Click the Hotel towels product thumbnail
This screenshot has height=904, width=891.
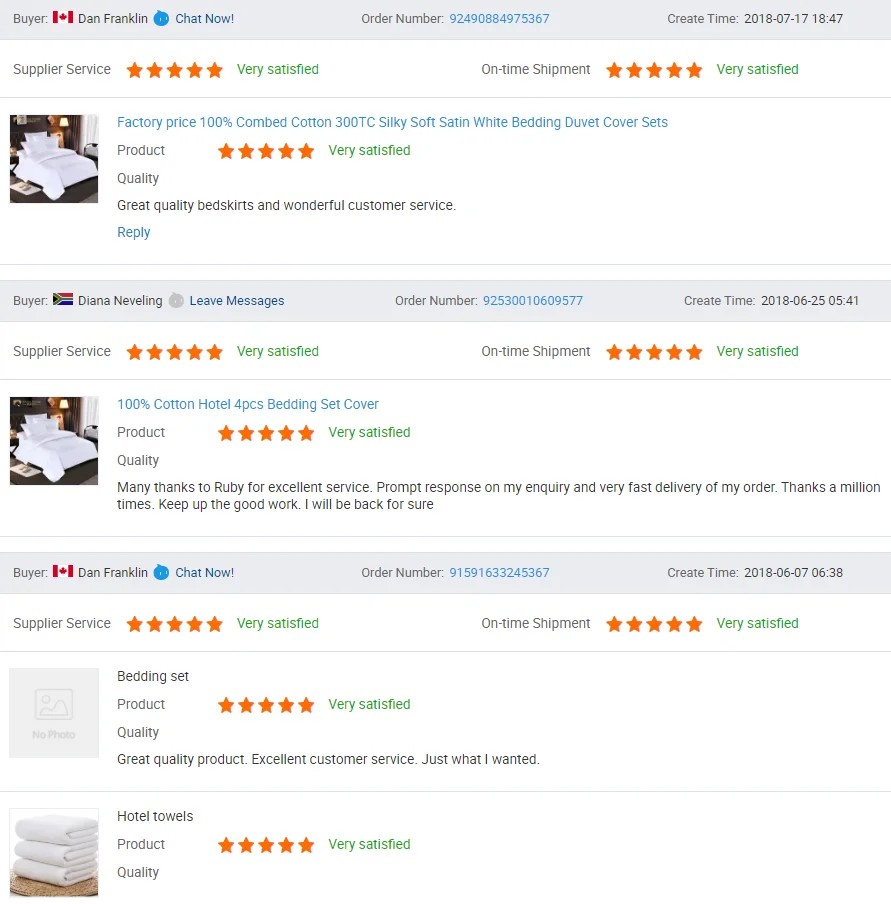[x=54, y=853]
